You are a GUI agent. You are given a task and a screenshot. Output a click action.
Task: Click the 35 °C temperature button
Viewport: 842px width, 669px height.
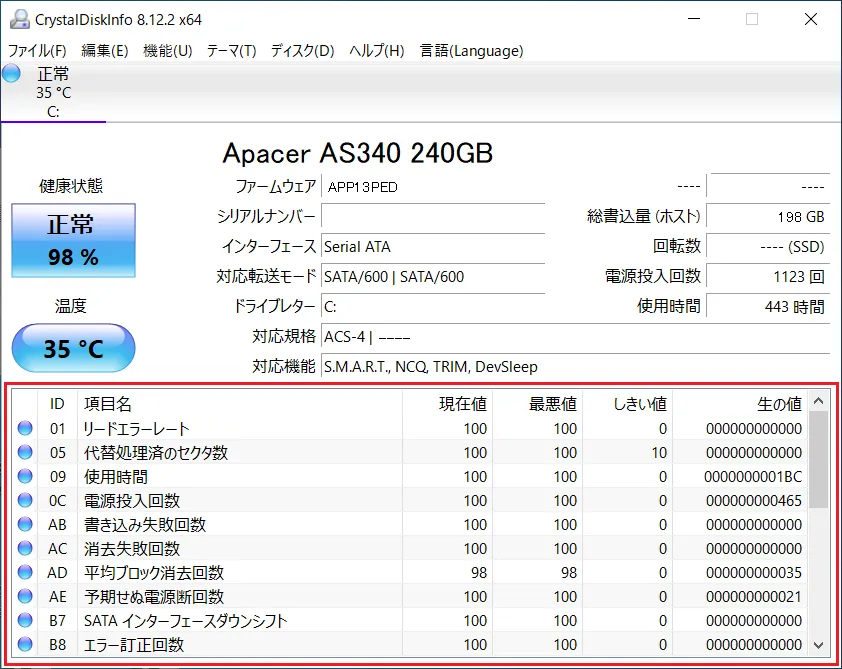point(74,348)
